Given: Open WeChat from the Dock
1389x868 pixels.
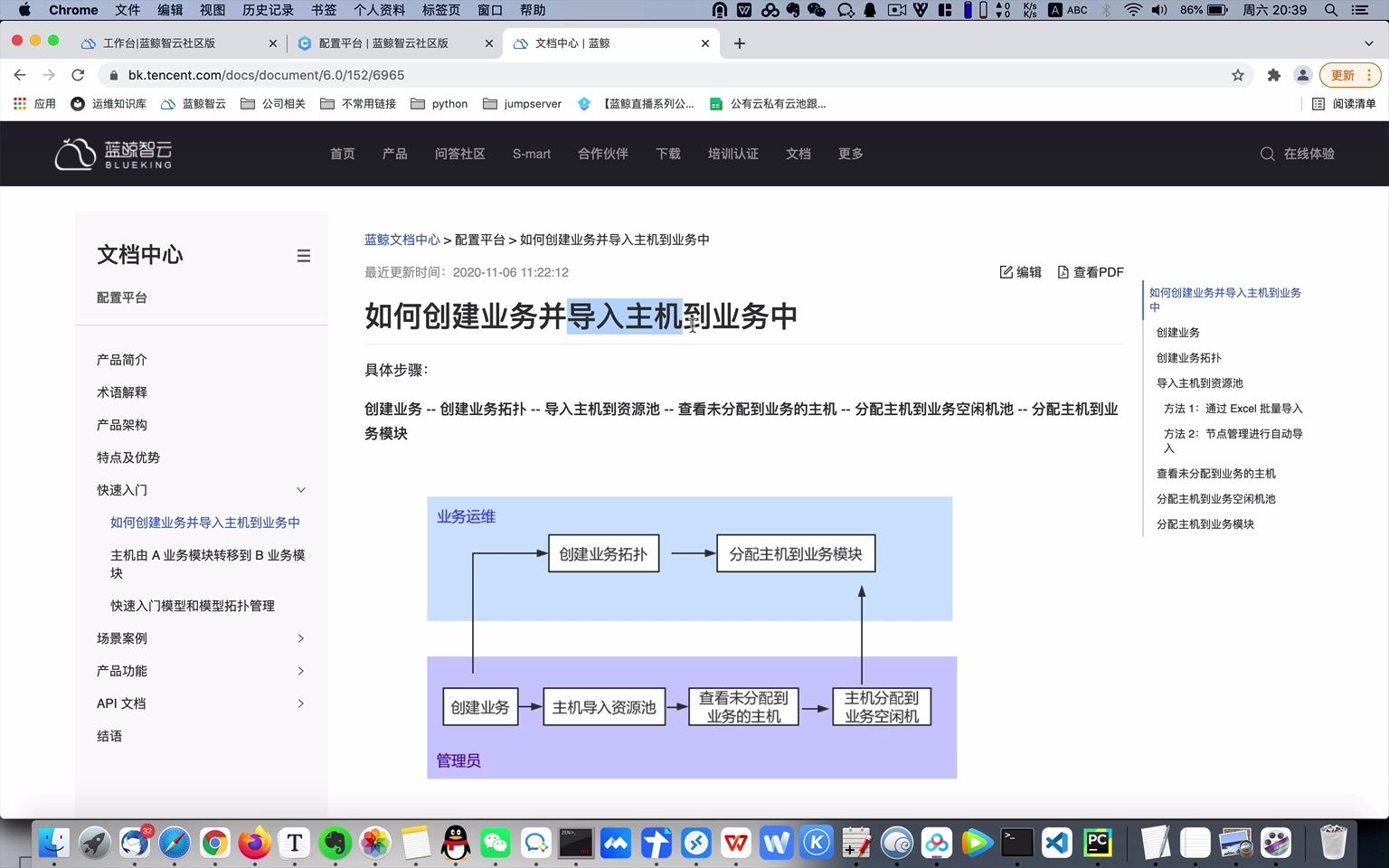Looking at the screenshot, I should (x=496, y=843).
